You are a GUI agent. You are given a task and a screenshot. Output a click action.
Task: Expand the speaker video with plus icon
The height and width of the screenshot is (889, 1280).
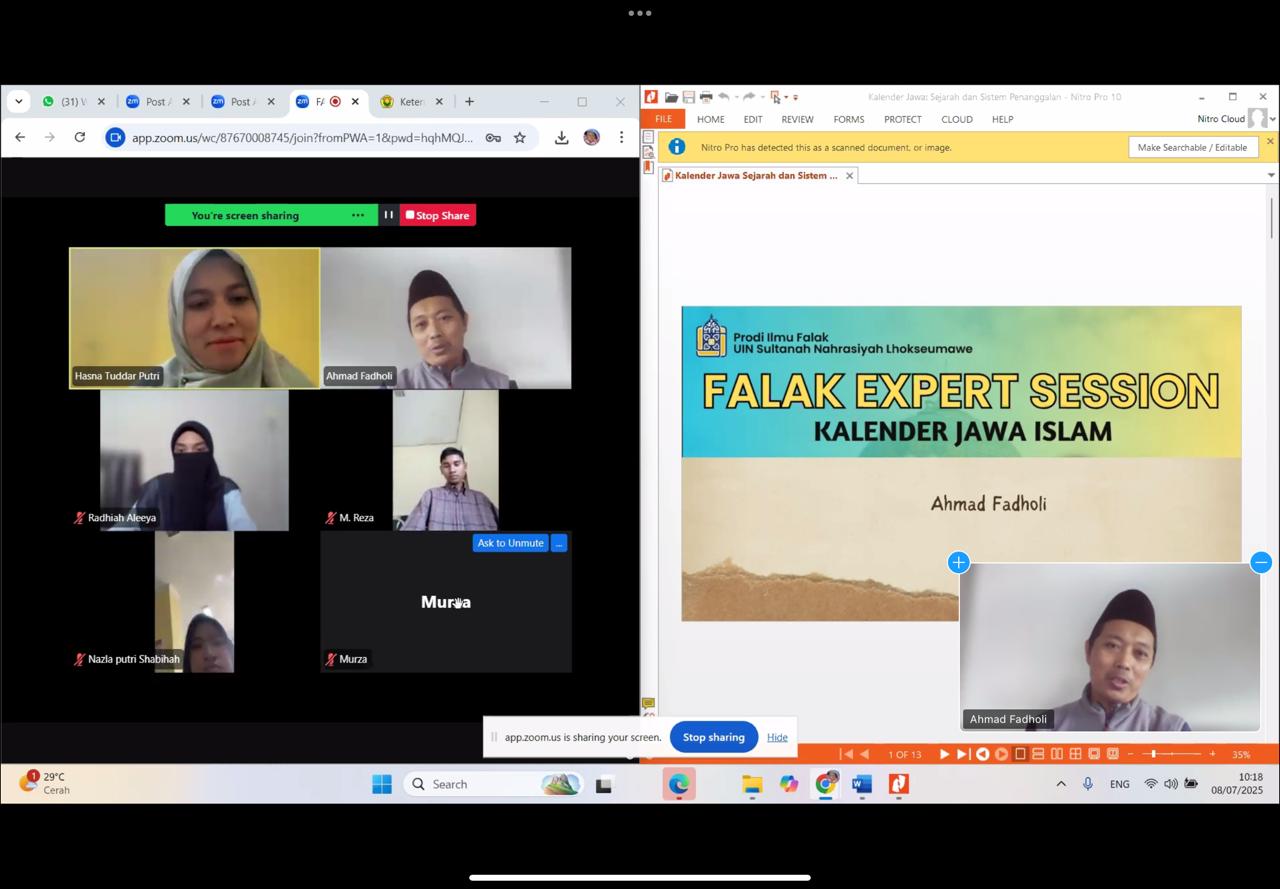[958, 562]
